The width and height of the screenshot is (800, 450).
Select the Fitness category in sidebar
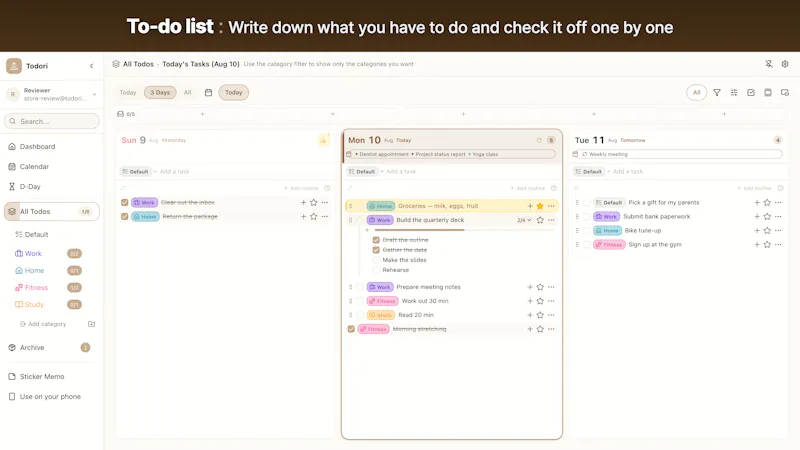point(36,288)
